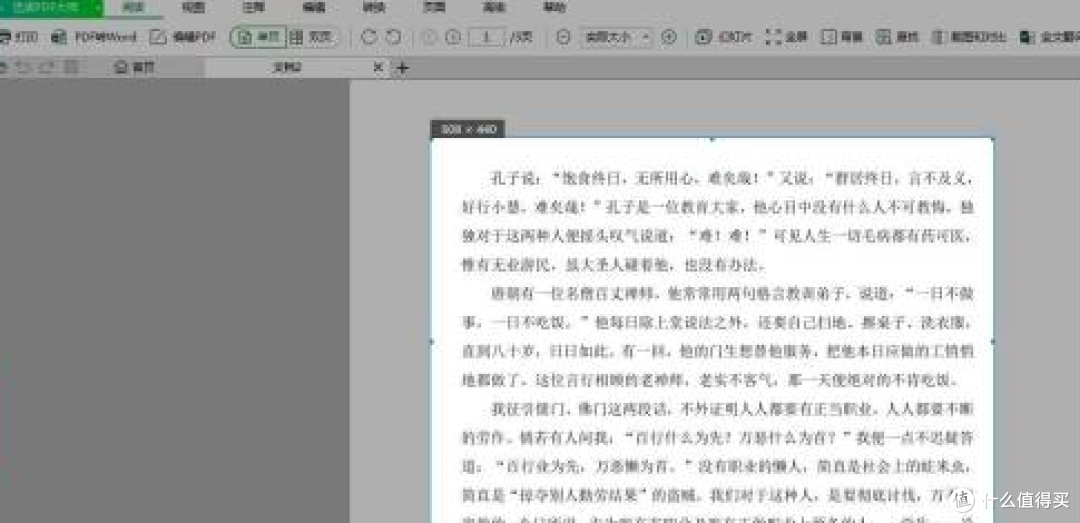Viewport: 1080px width, 523px height.
Task: Click the 全文翻译 translation icon
Action: tap(1028, 37)
